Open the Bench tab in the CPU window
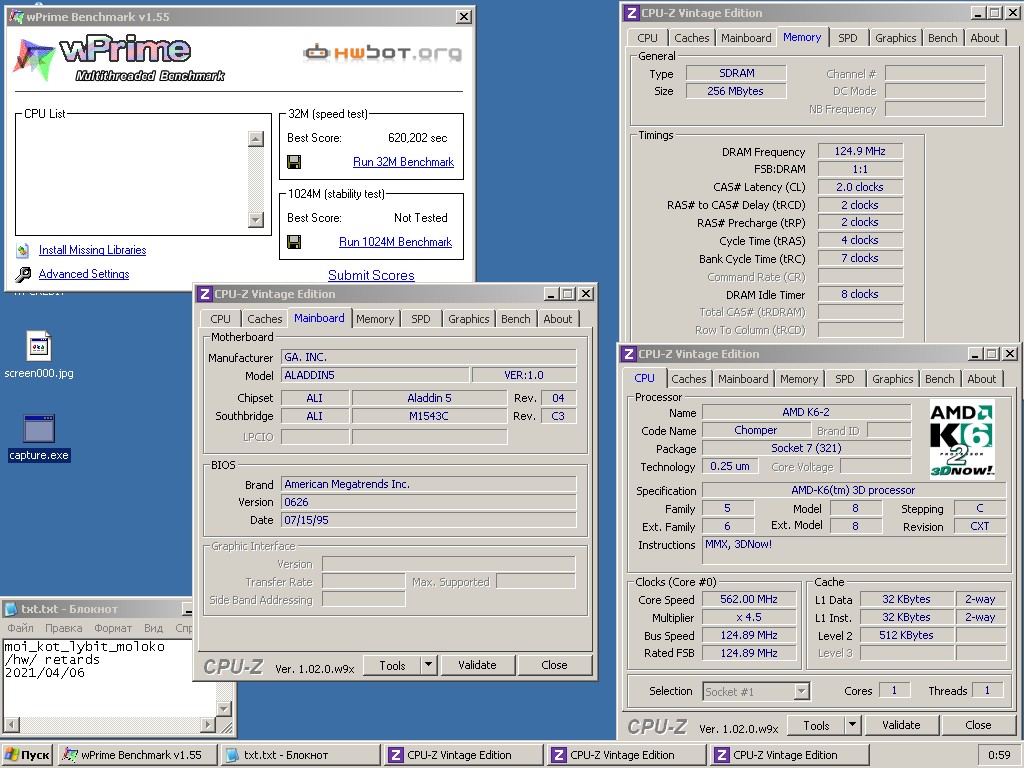Screen dimensions: 1024x768 (x=939, y=379)
